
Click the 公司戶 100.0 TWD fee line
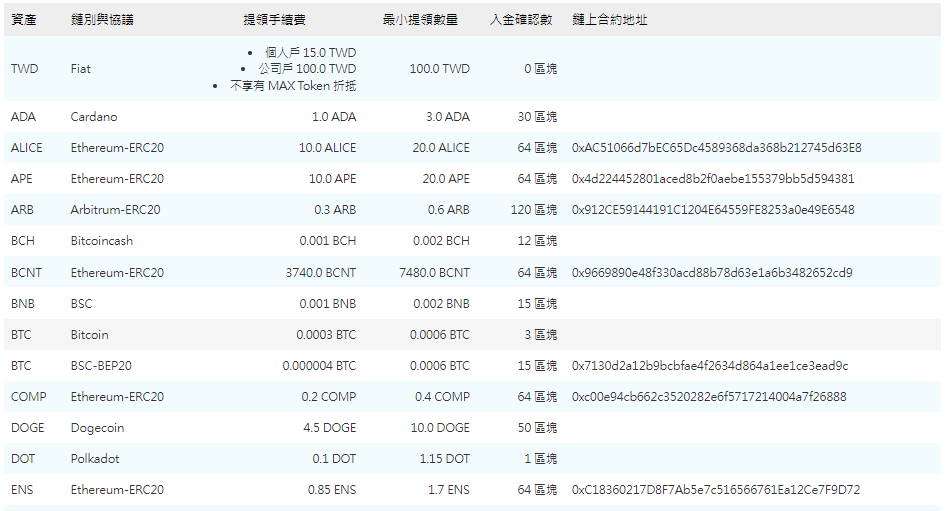click(x=307, y=69)
